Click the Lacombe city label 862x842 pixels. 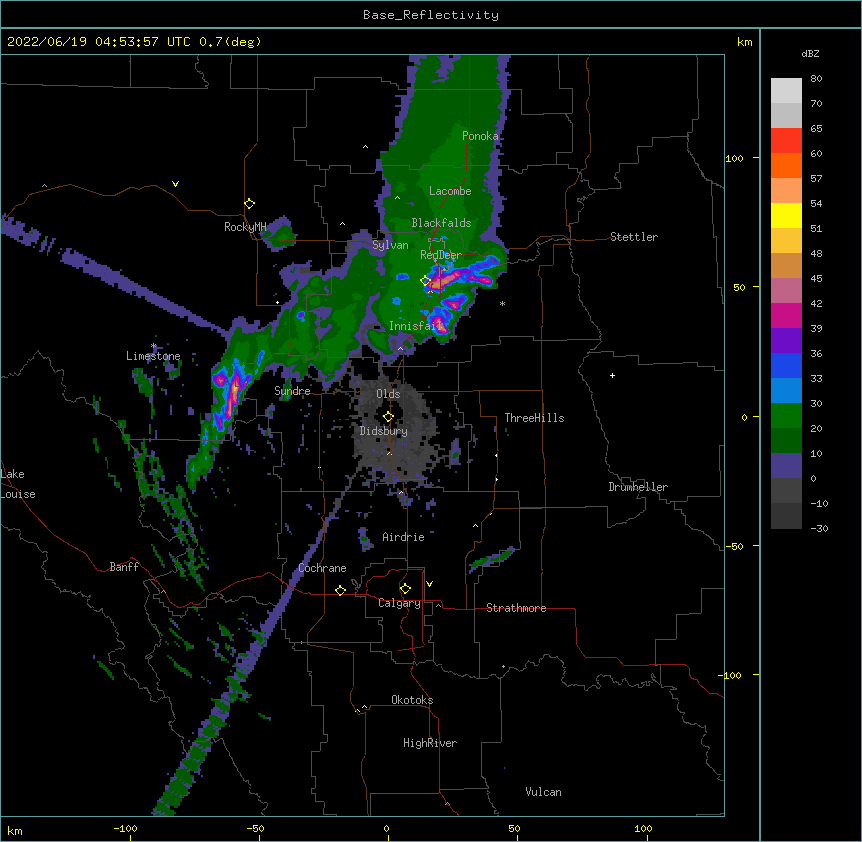point(450,191)
